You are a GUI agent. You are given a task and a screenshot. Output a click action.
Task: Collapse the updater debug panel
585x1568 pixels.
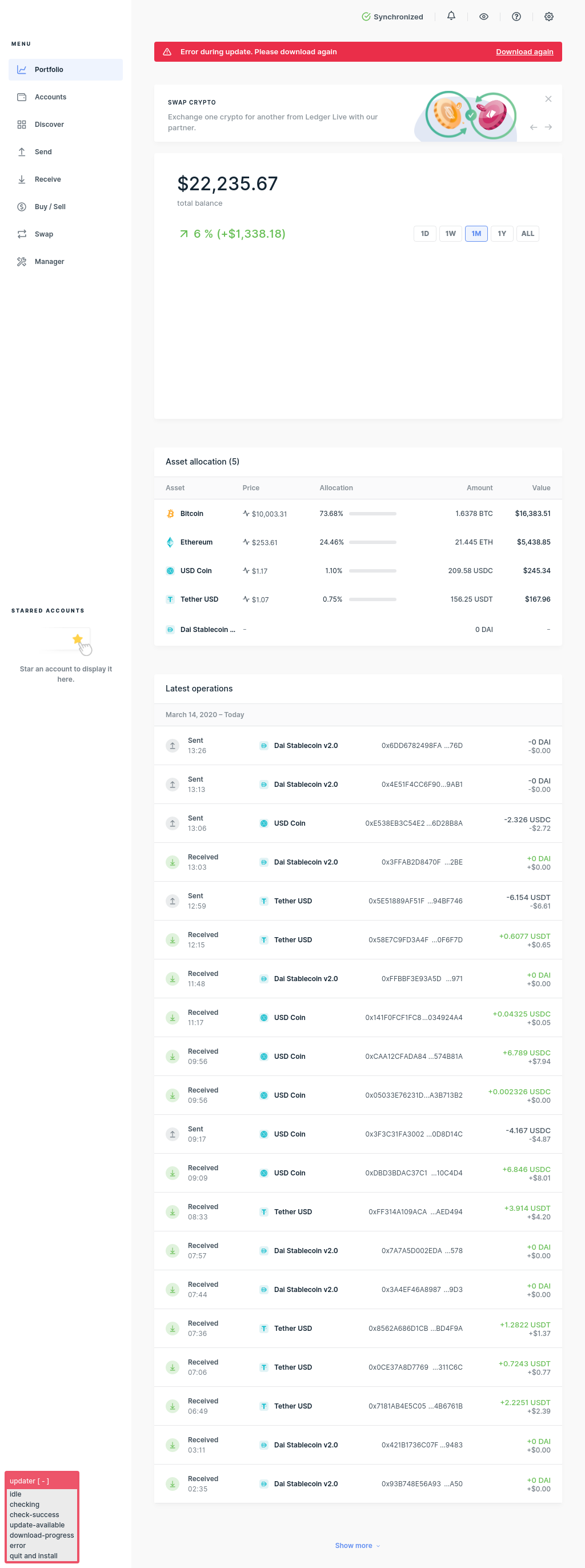point(43,1482)
